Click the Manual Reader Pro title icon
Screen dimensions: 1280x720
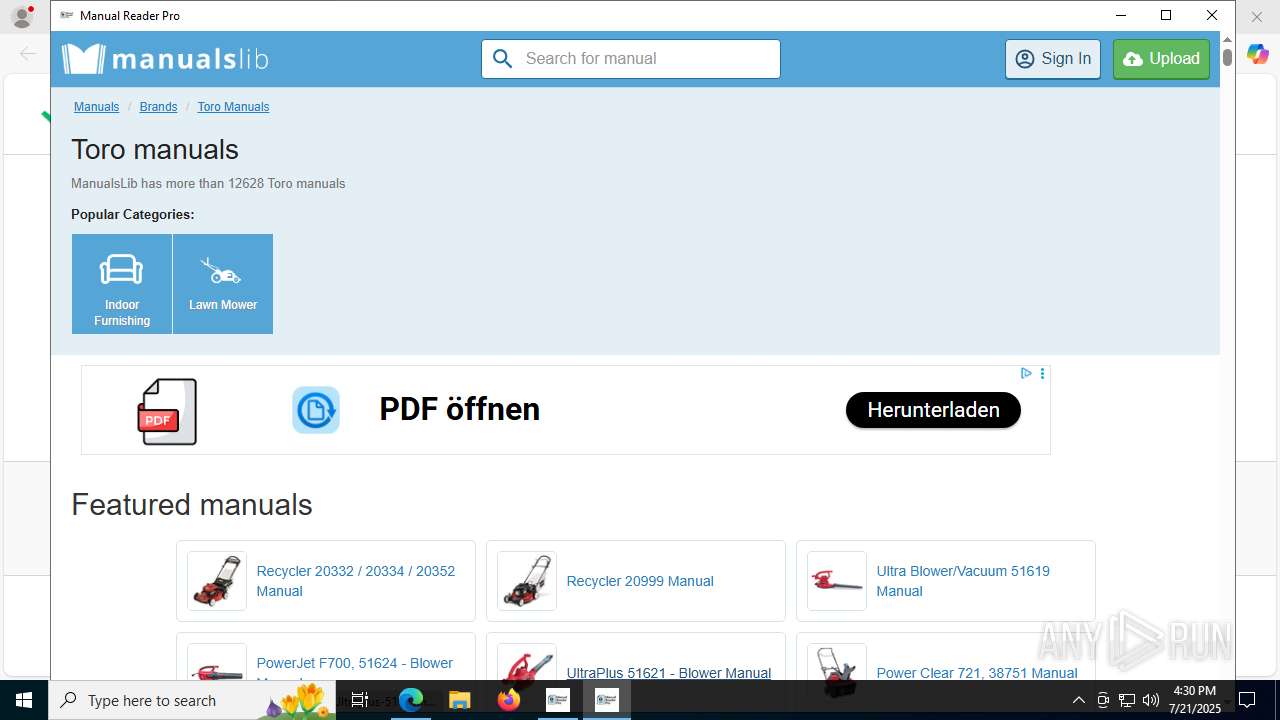pyautogui.click(x=67, y=15)
